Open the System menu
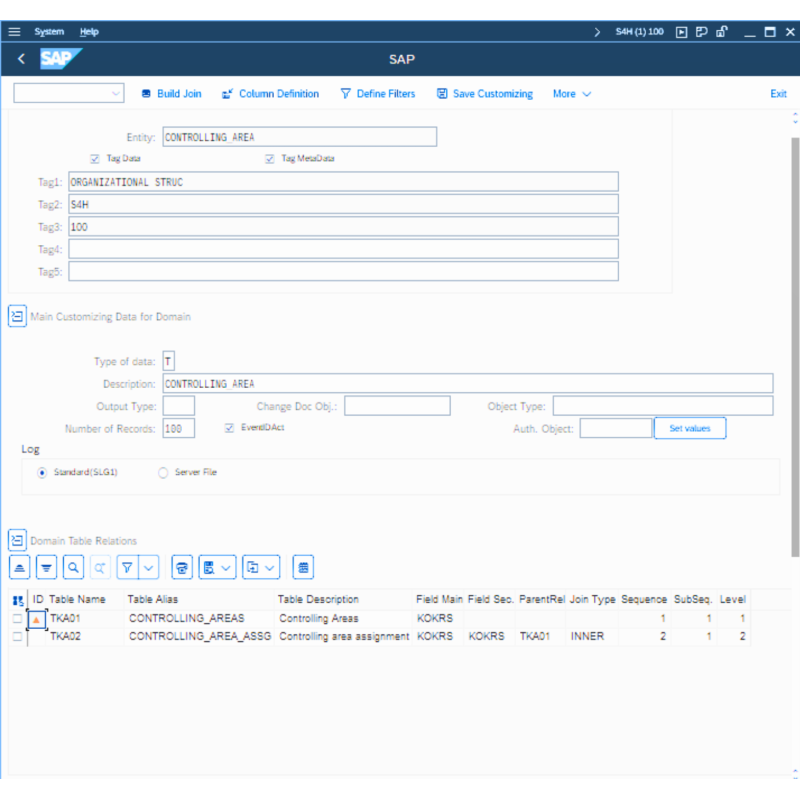 [49, 32]
